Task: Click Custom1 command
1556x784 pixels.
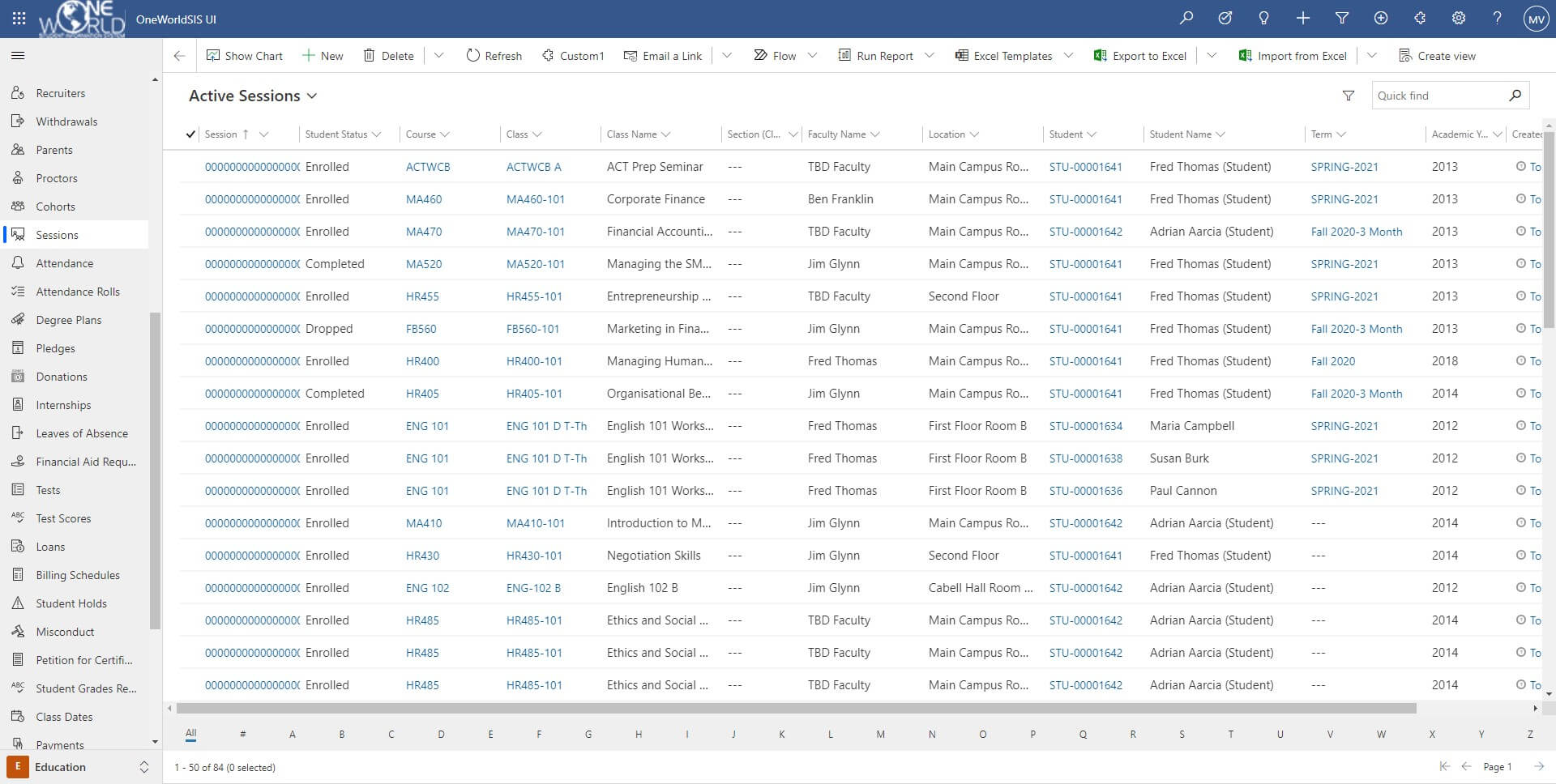Action: (x=573, y=56)
